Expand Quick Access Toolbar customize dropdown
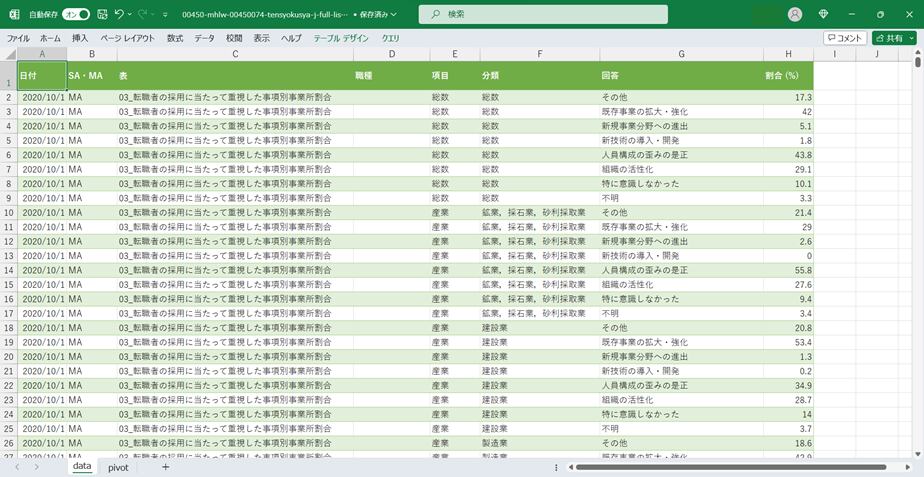This screenshot has width=924, height=477. click(x=165, y=15)
